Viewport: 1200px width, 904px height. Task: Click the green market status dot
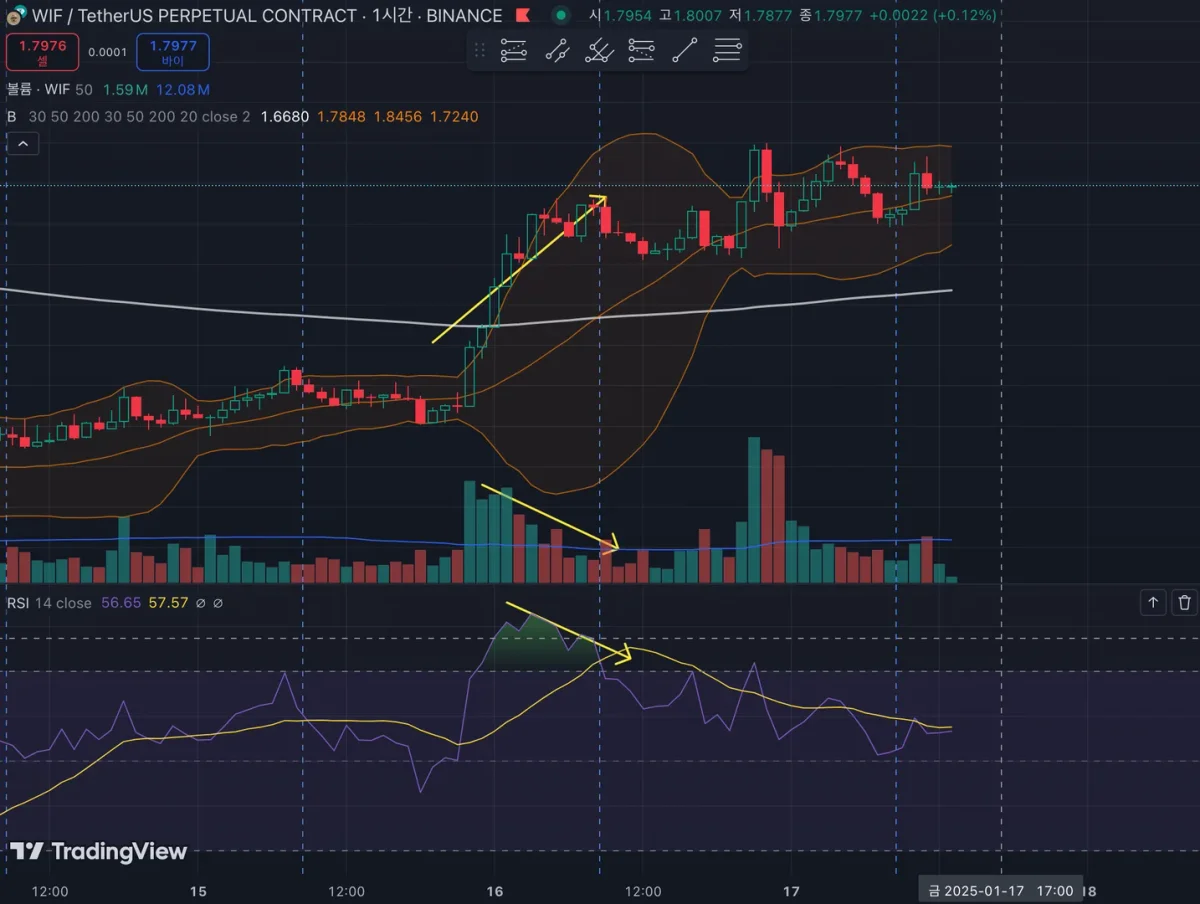point(561,15)
